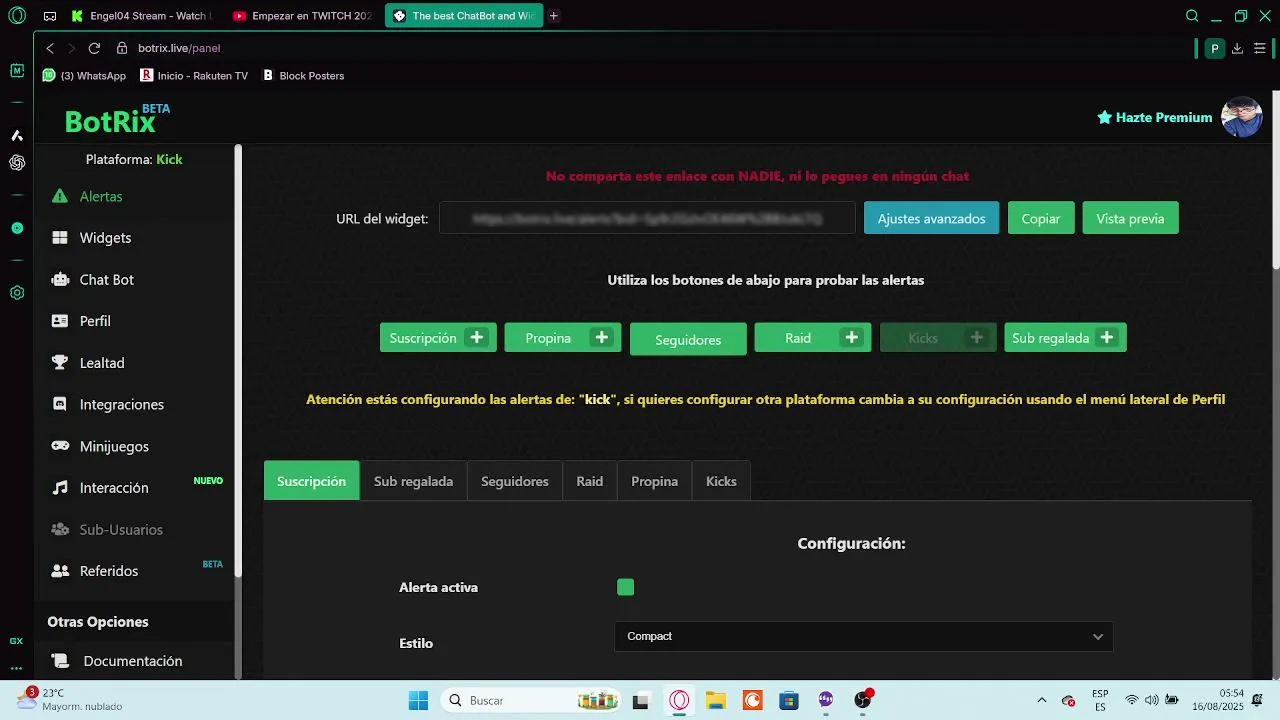Open Microsoft Store from taskbar

[x=789, y=700]
